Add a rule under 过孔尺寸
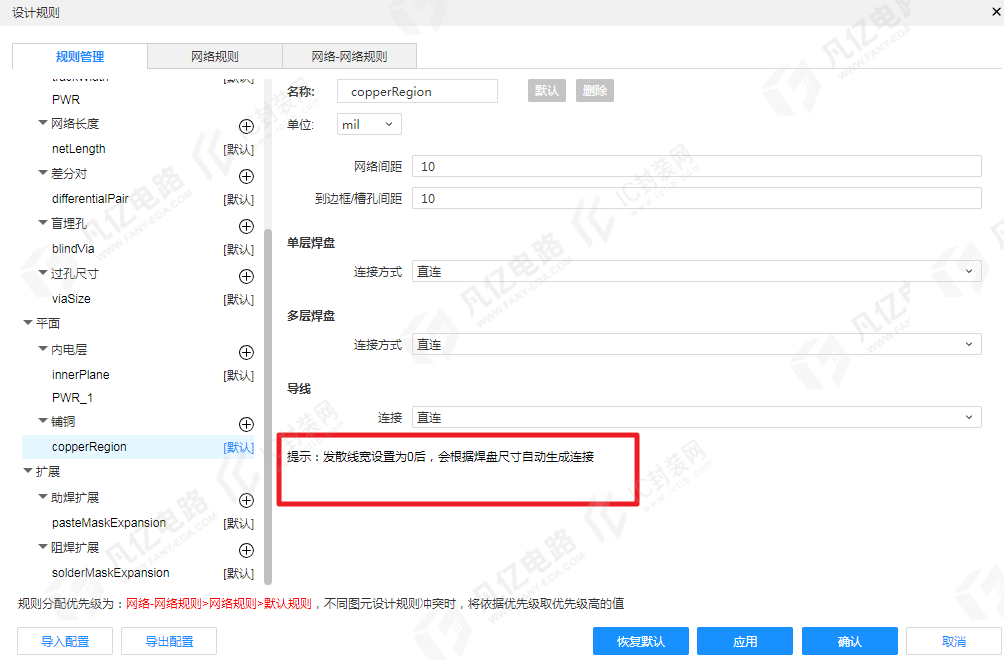The image size is (1004, 667). click(246, 276)
